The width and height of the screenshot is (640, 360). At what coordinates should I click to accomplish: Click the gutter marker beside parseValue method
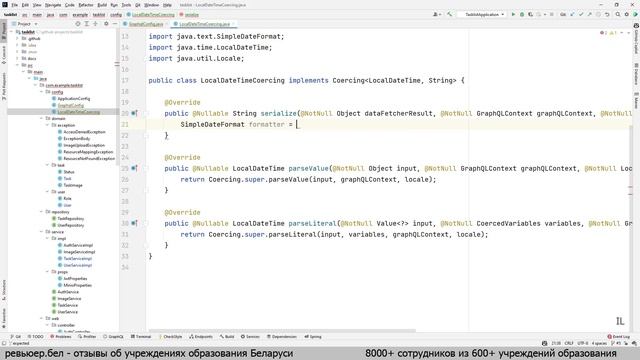[134, 168]
